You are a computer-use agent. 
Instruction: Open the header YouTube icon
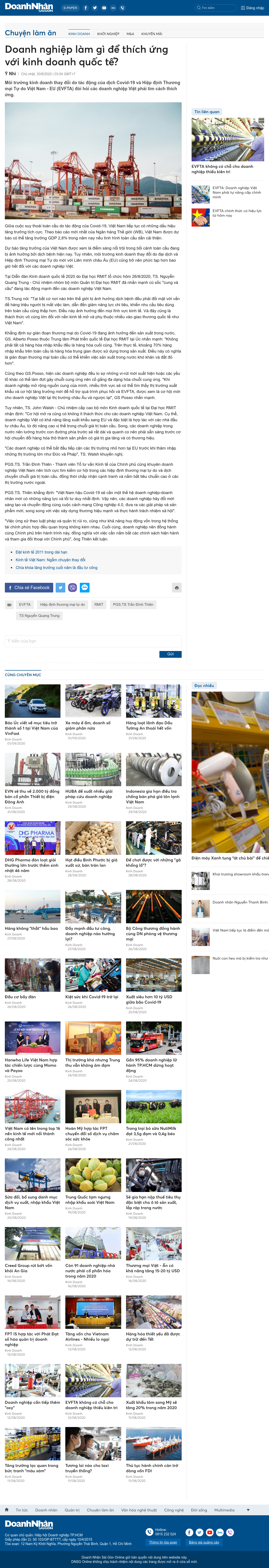[104, 8]
